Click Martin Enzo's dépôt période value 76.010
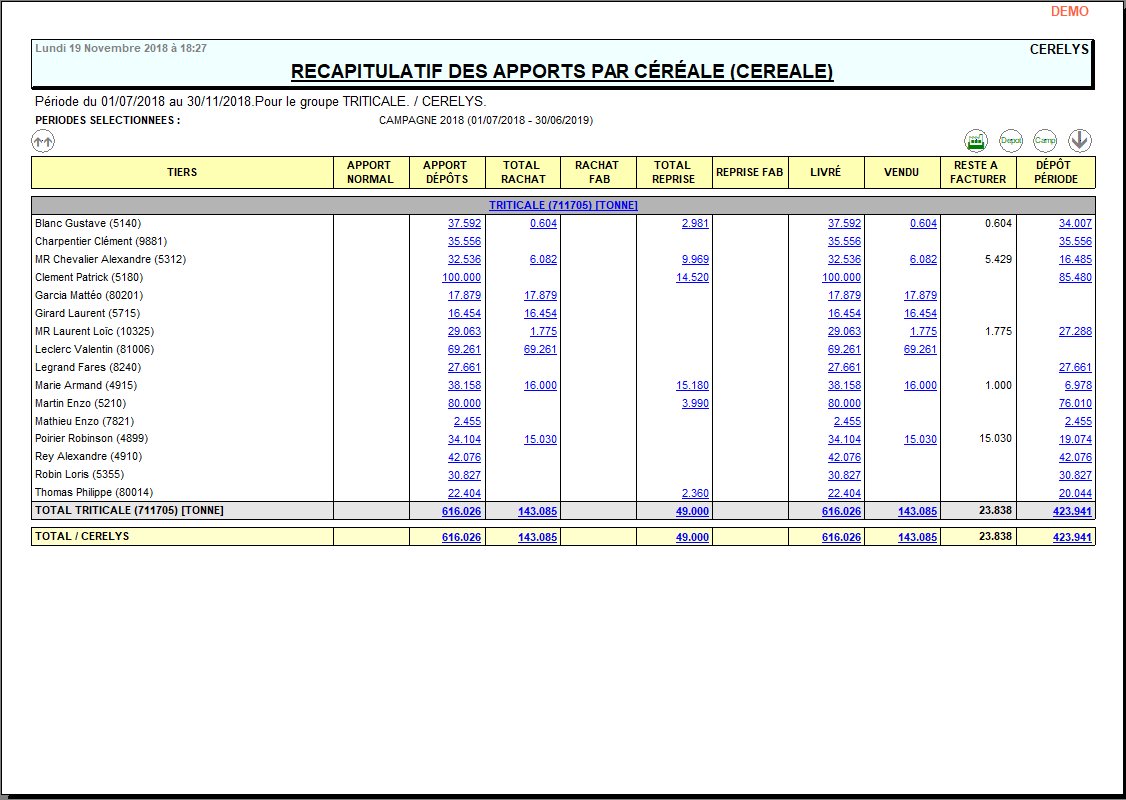Screen dimensions: 1126x800 [x=1075, y=404]
